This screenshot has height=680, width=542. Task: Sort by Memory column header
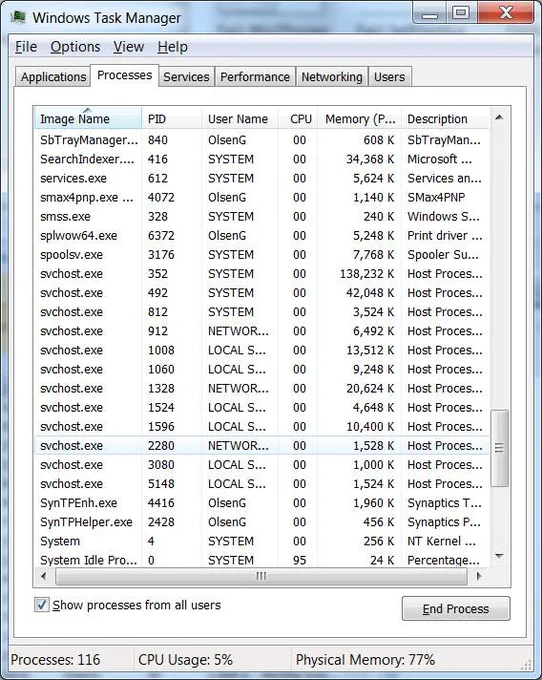coord(360,118)
